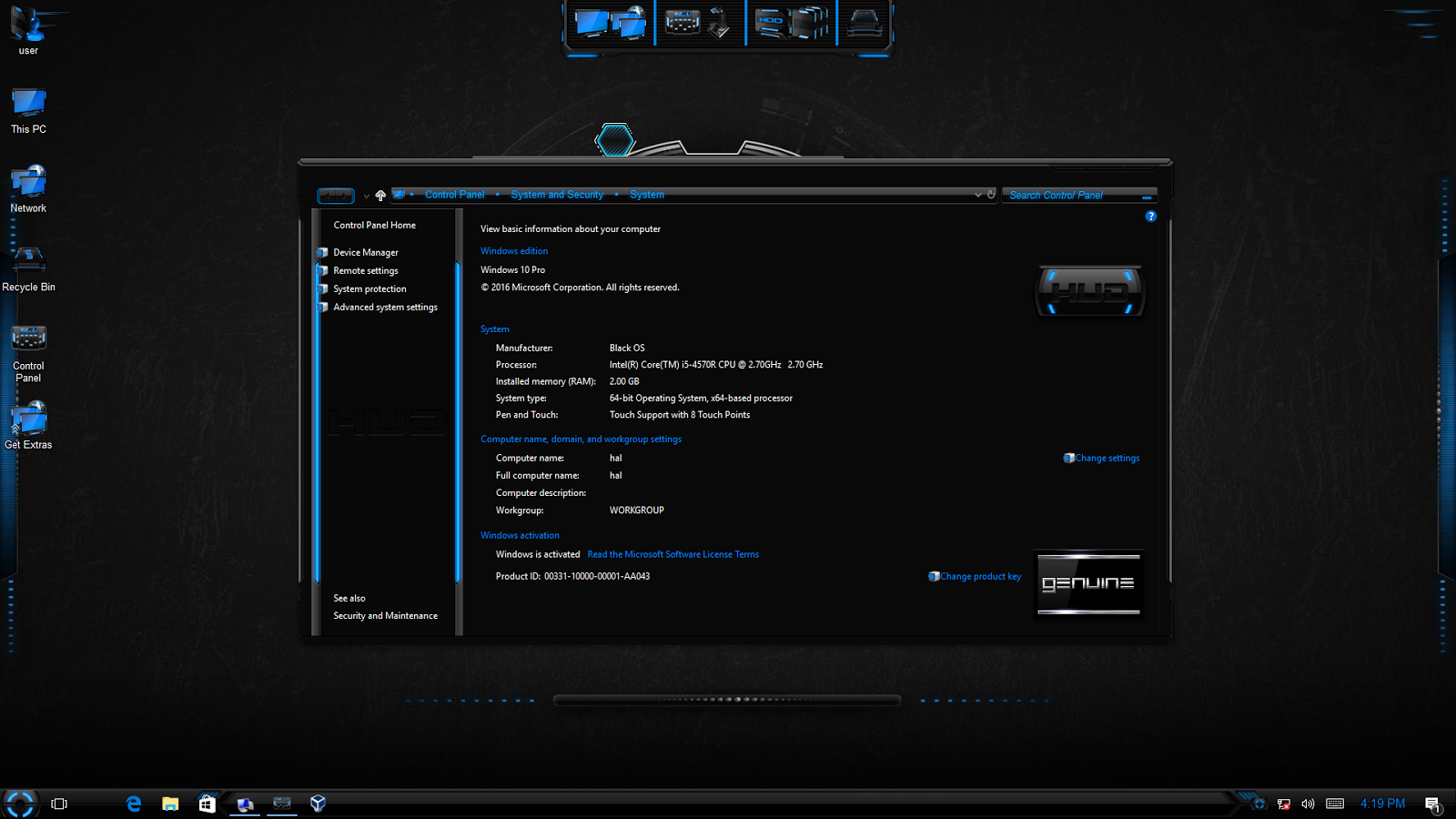Open the touch keyboard from the tray
The width and height of the screenshot is (1456, 819).
click(x=1335, y=804)
